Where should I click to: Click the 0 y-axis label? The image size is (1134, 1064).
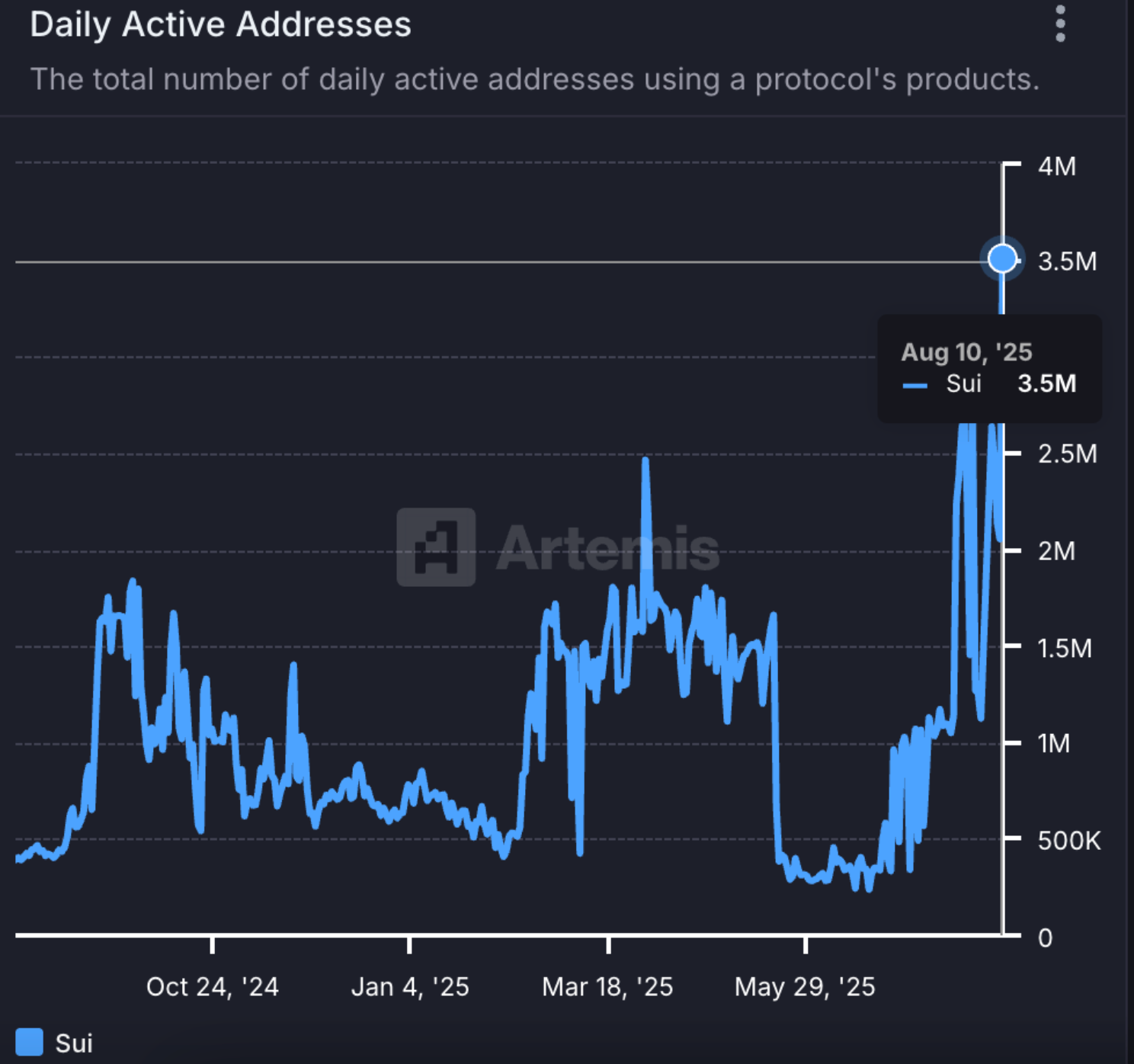click(1045, 937)
